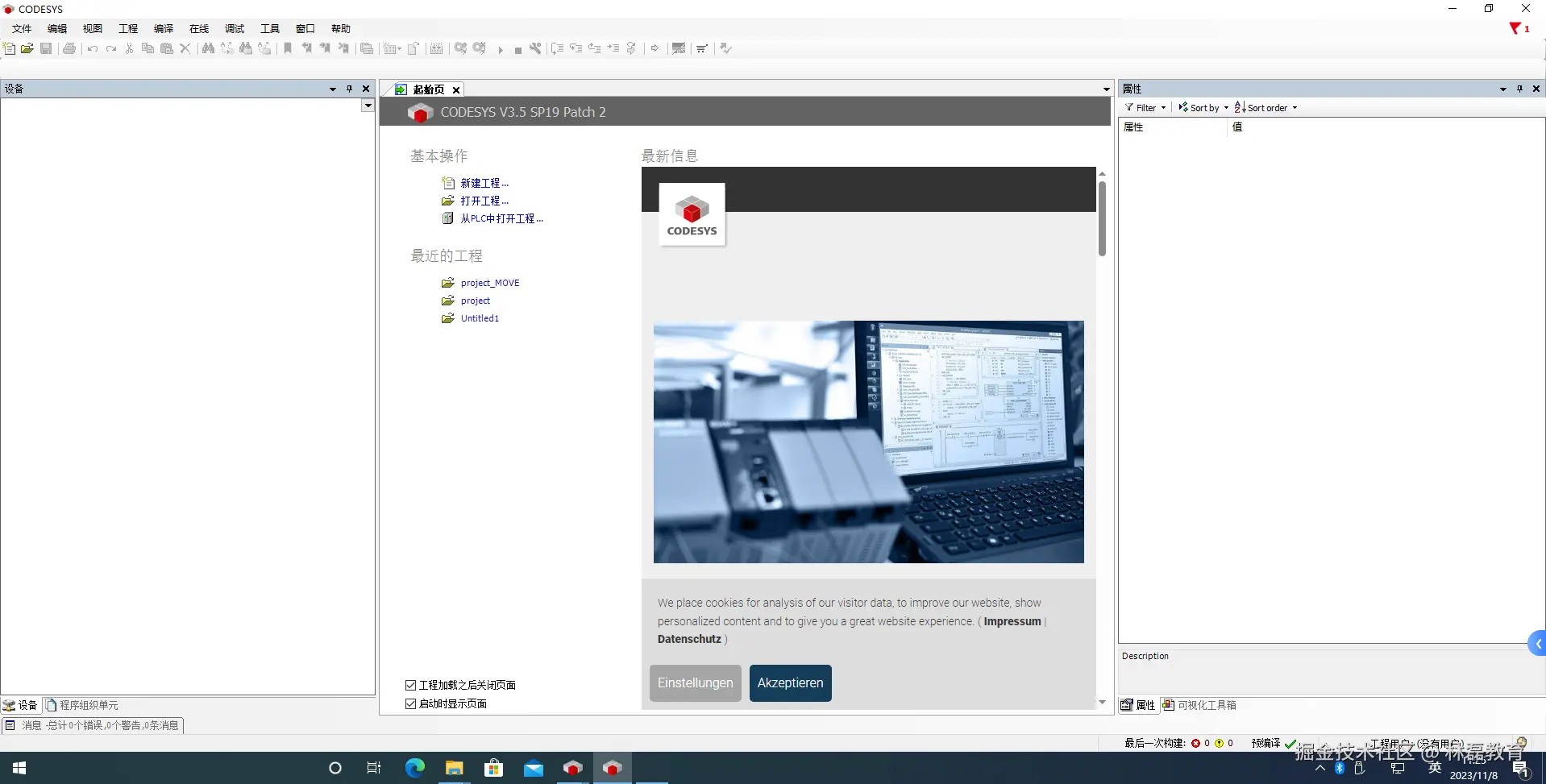This screenshot has width=1546, height=784.
Task: Click the Find binoculars toolbar icon
Action: (208, 48)
